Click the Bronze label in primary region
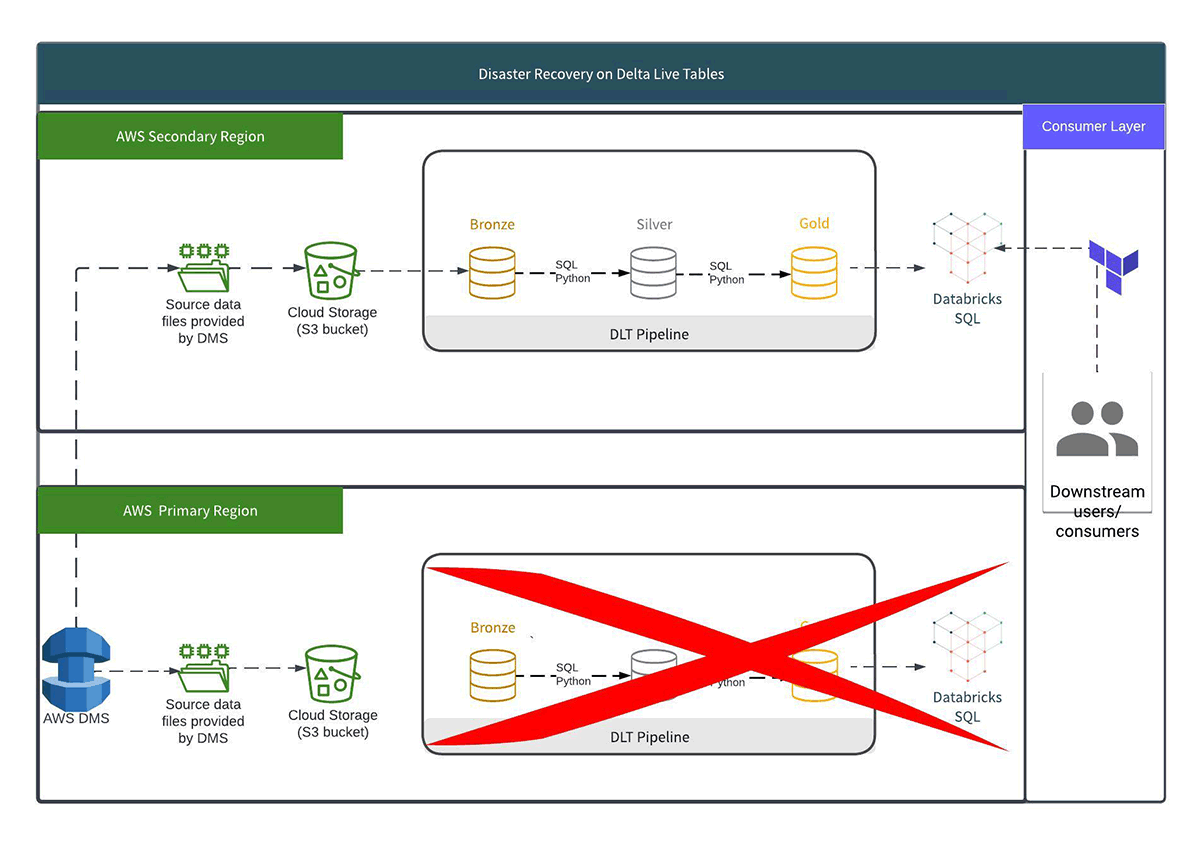 click(492, 628)
